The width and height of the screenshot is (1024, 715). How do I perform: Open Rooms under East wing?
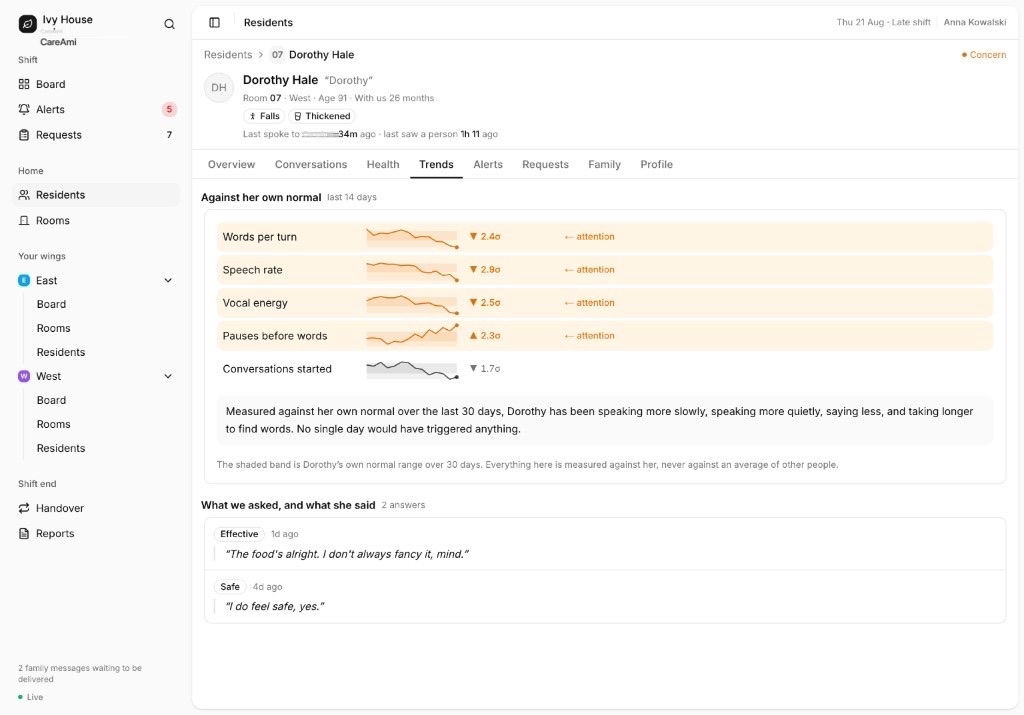click(54, 328)
